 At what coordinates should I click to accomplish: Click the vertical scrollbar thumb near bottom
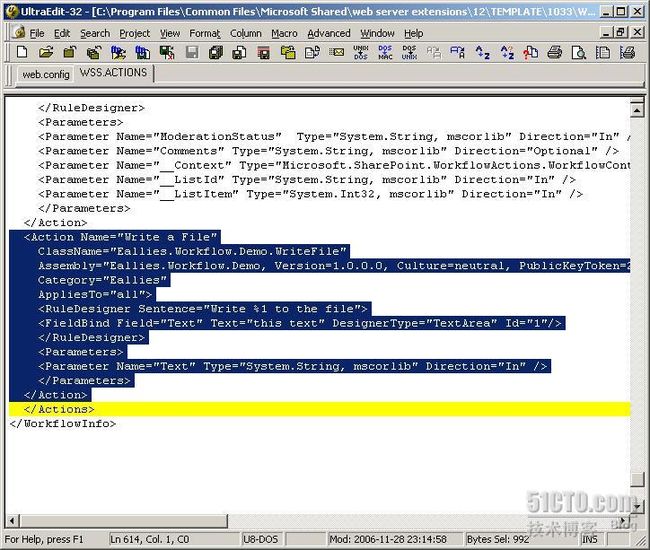[x=637, y=479]
